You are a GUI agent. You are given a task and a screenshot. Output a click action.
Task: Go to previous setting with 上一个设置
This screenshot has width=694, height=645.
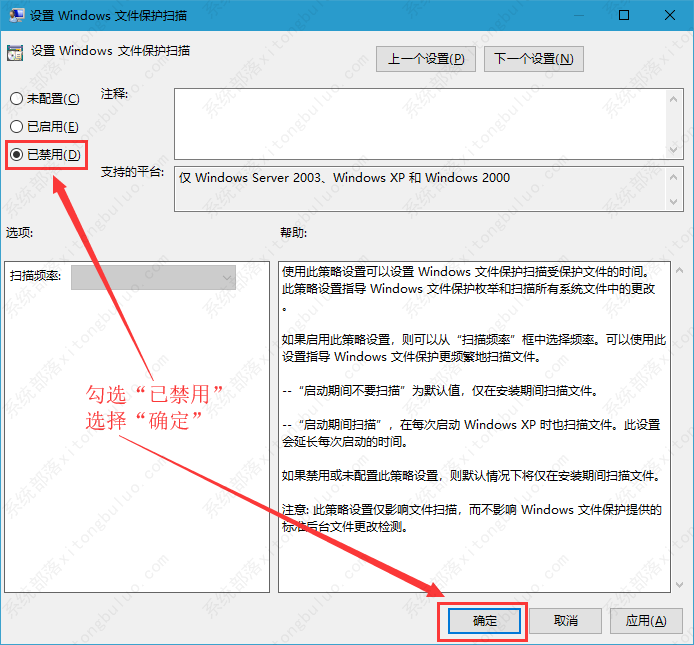point(426,59)
